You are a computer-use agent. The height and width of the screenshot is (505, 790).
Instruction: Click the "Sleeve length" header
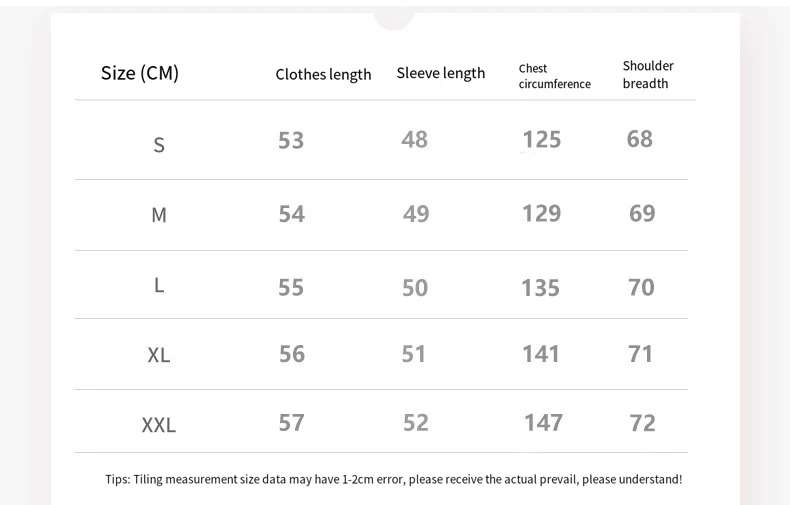coord(440,73)
